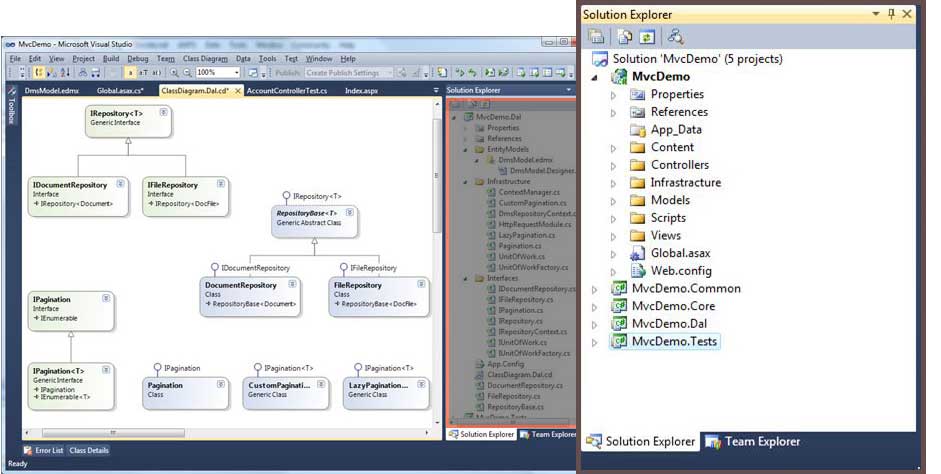Image resolution: width=941 pixels, height=474 pixels.
Task: Open window position dropdown arrow on enlarged Solution Explorer
Action: pyautogui.click(x=876, y=14)
